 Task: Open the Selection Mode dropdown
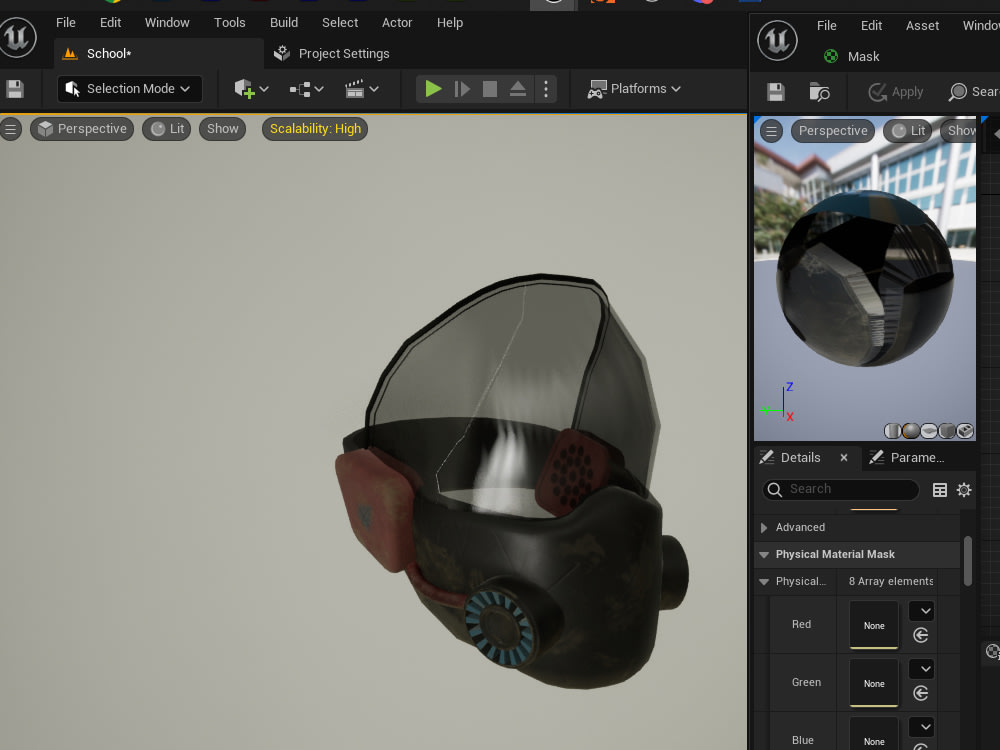[x=130, y=89]
